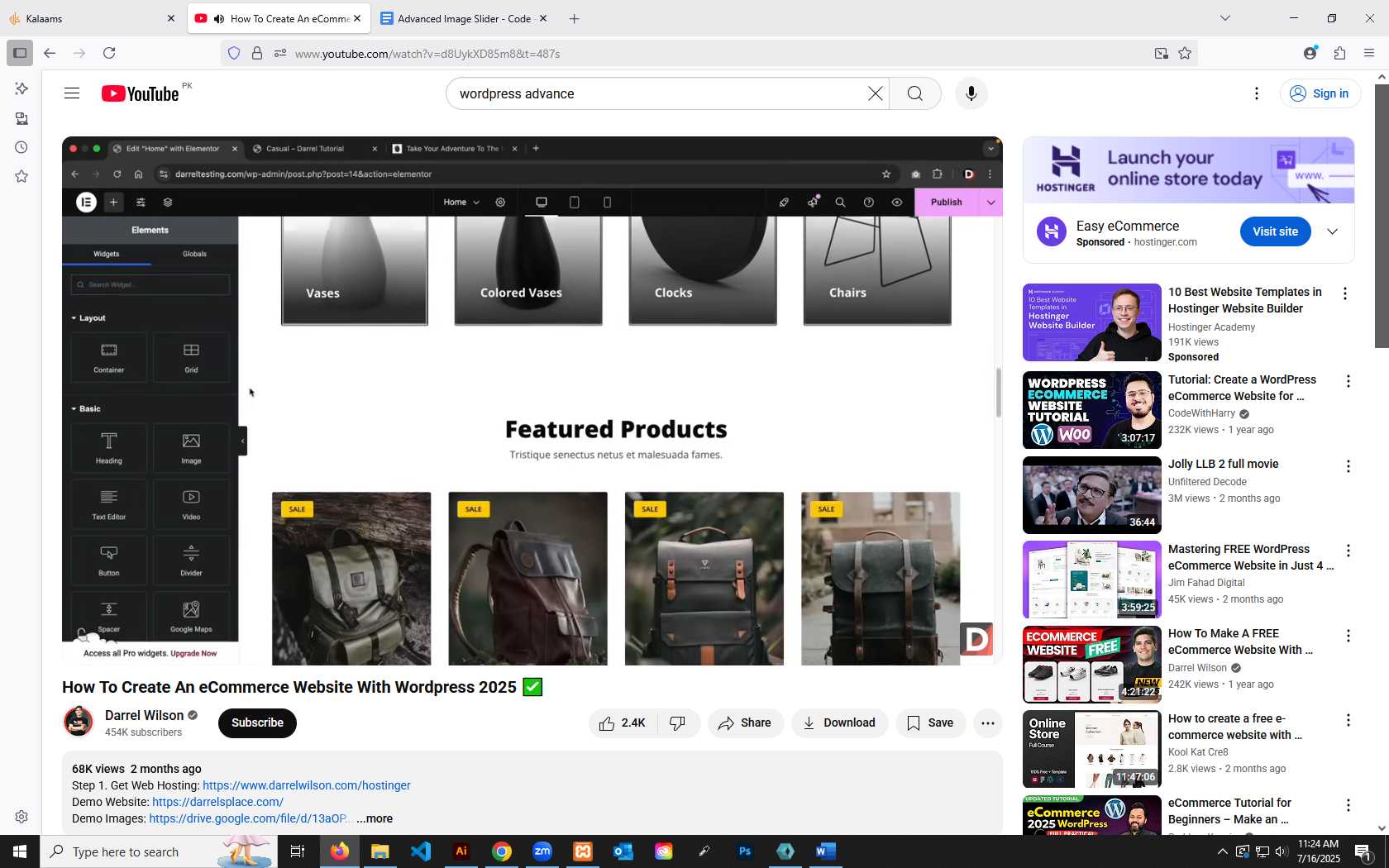This screenshot has width=1389, height=868.
Task: Open Darrel Wilson channel avatar
Action: 79,722
